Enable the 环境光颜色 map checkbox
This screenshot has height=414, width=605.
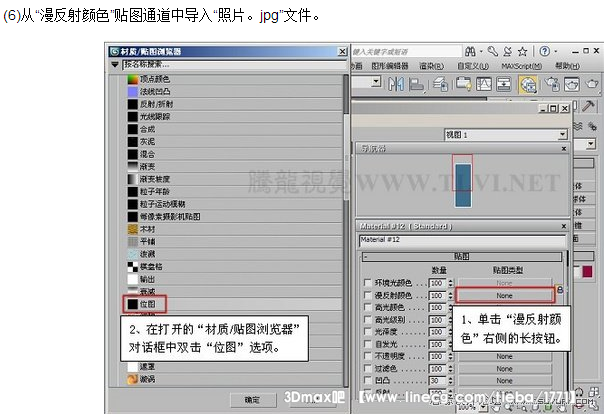tap(368, 283)
